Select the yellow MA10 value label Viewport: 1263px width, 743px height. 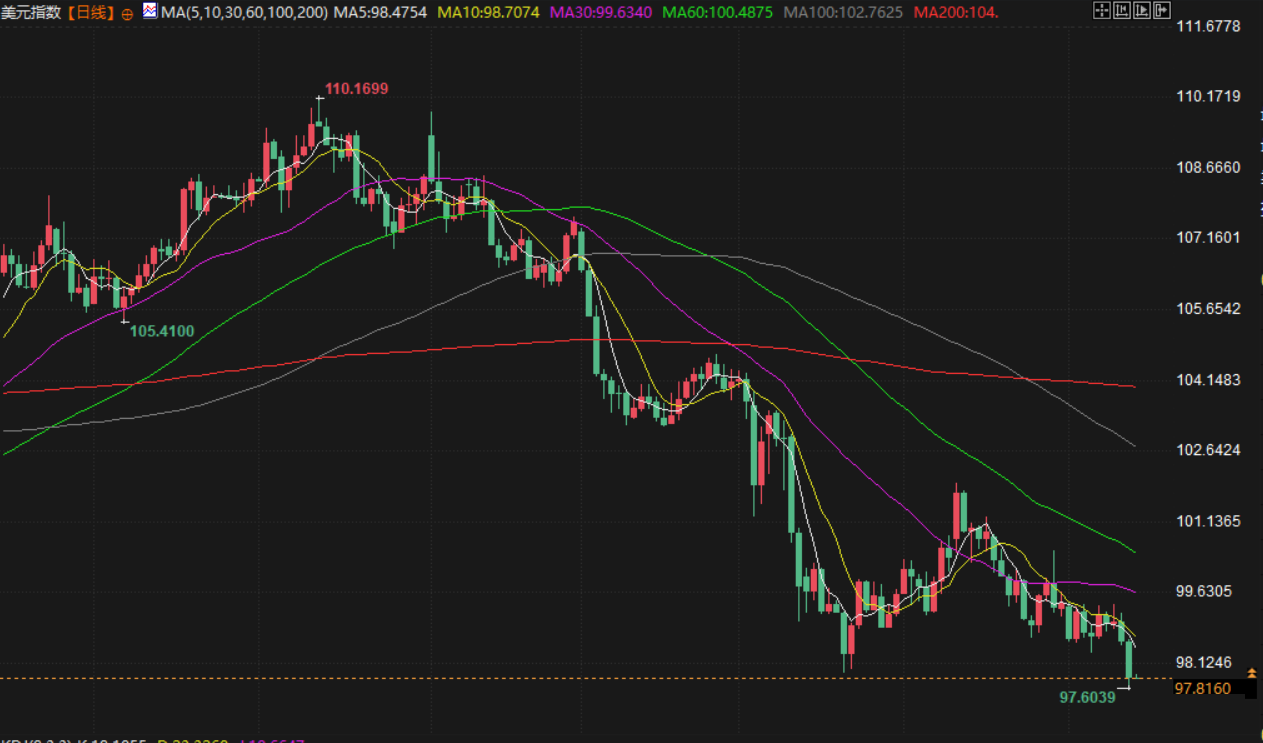click(x=488, y=13)
